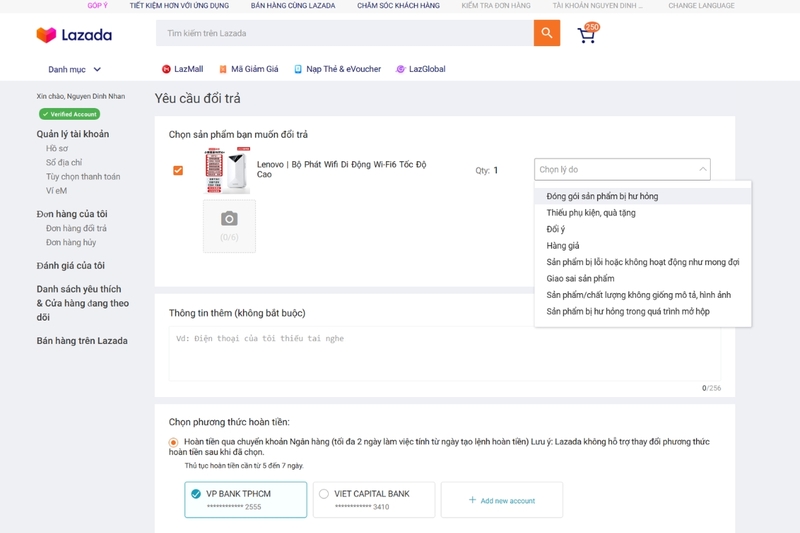Viewport: 800px width, 533px height.
Task: Click Tiết kiệm hơn với ứng dụng link
Action: (x=179, y=6)
